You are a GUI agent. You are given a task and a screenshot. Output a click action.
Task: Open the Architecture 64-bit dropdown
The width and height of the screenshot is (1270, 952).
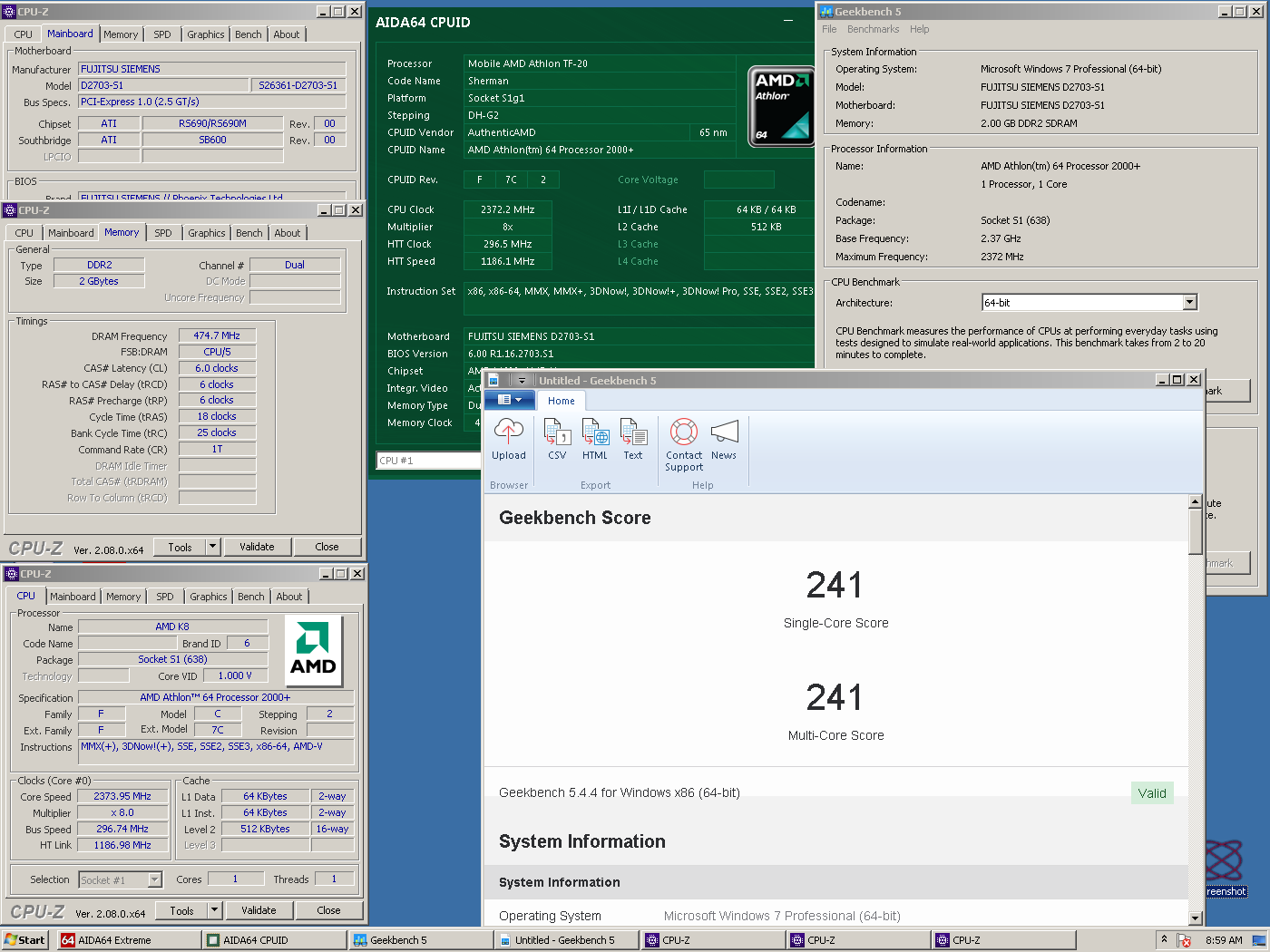[x=1190, y=303]
